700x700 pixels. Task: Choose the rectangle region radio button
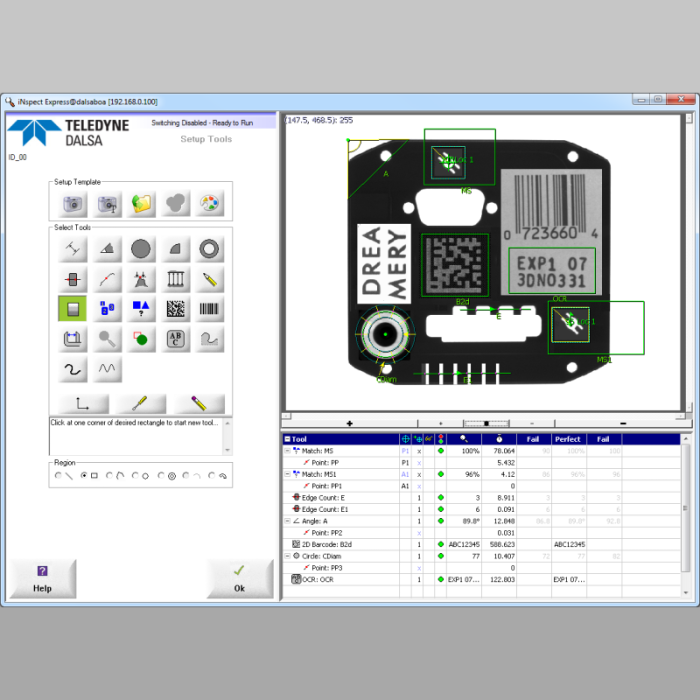click(x=83, y=475)
